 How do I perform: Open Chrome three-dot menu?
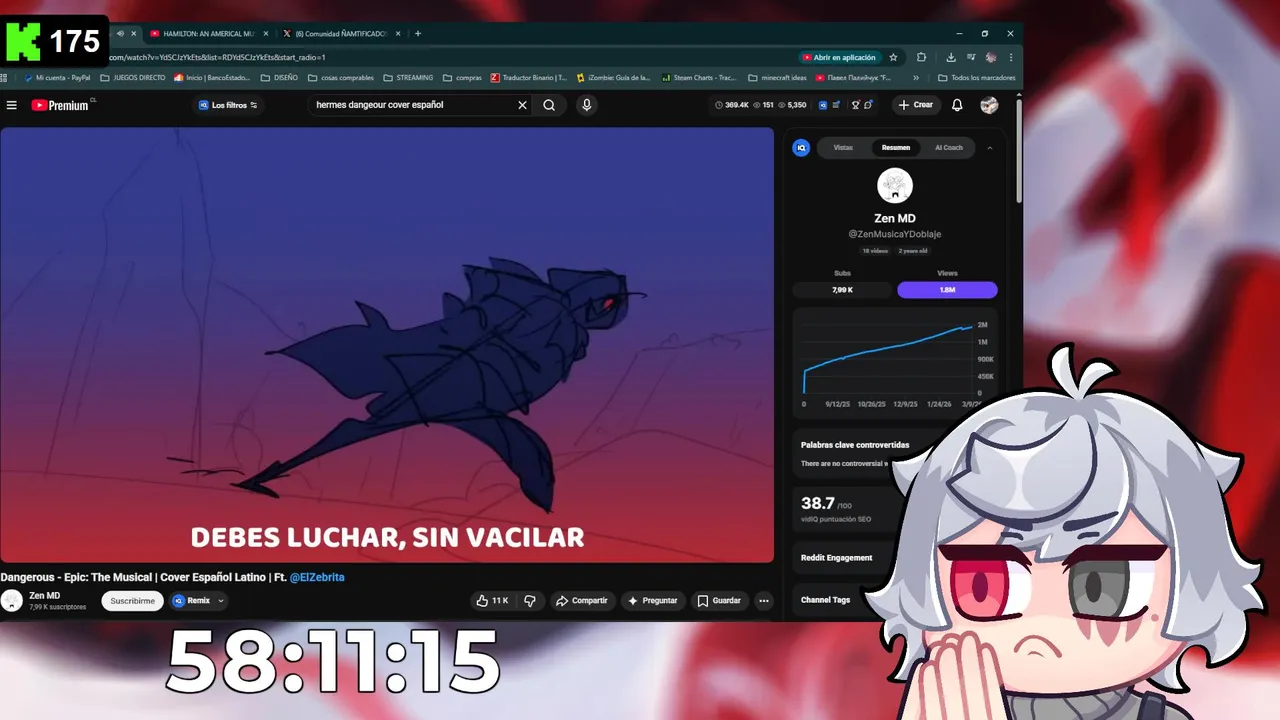point(1011,57)
